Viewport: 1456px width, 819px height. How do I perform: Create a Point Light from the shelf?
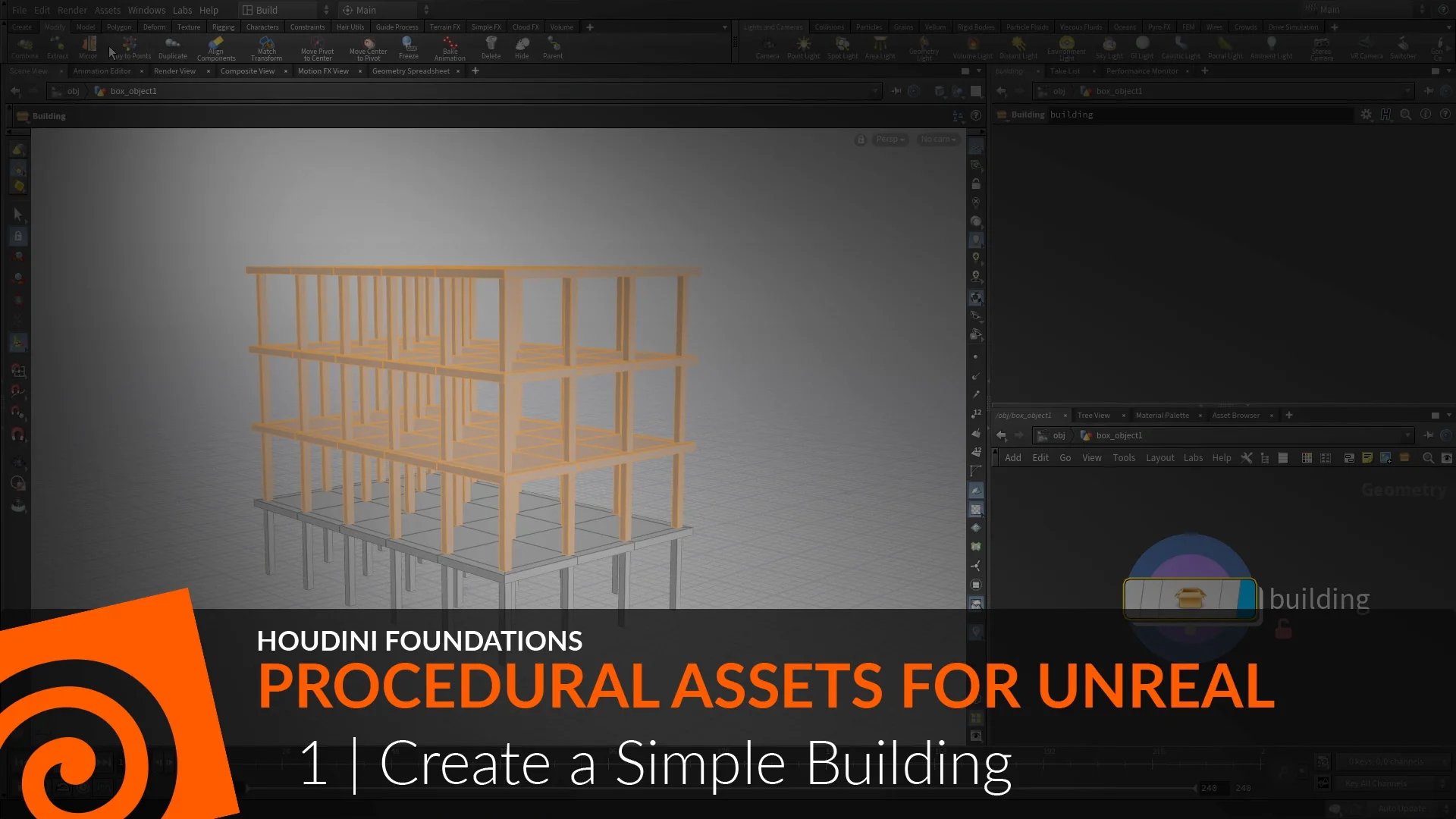click(x=802, y=48)
